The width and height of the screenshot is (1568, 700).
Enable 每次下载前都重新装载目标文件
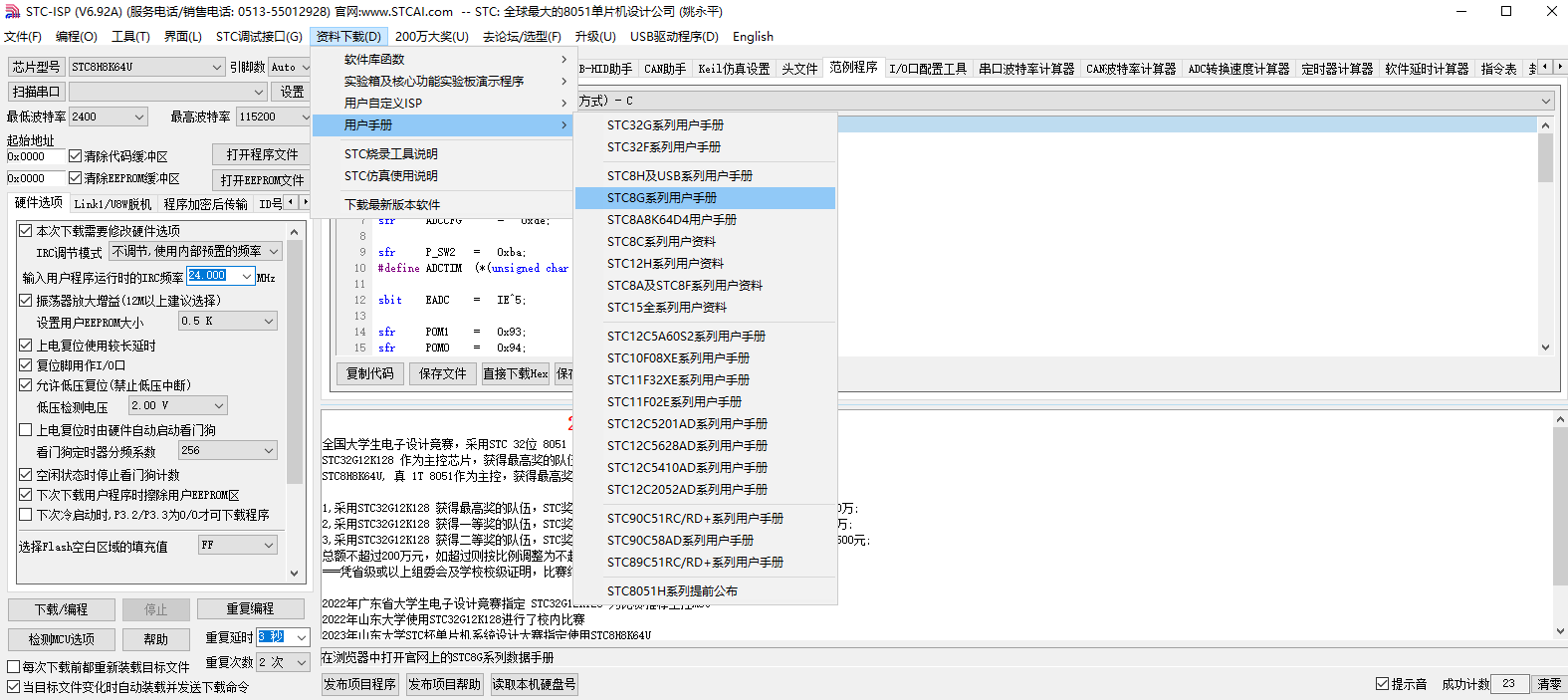[x=14, y=667]
